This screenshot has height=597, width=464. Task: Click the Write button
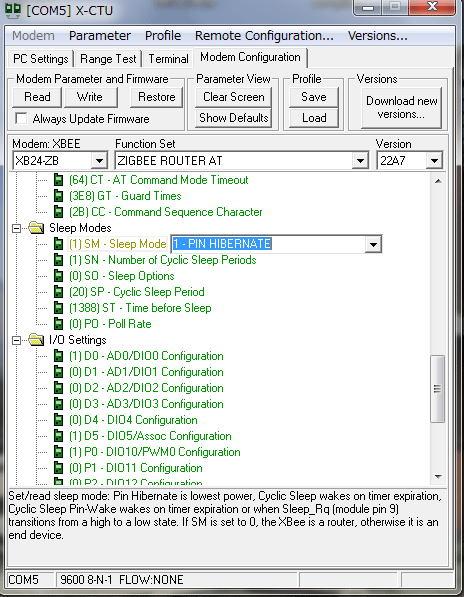click(x=90, y=97)
